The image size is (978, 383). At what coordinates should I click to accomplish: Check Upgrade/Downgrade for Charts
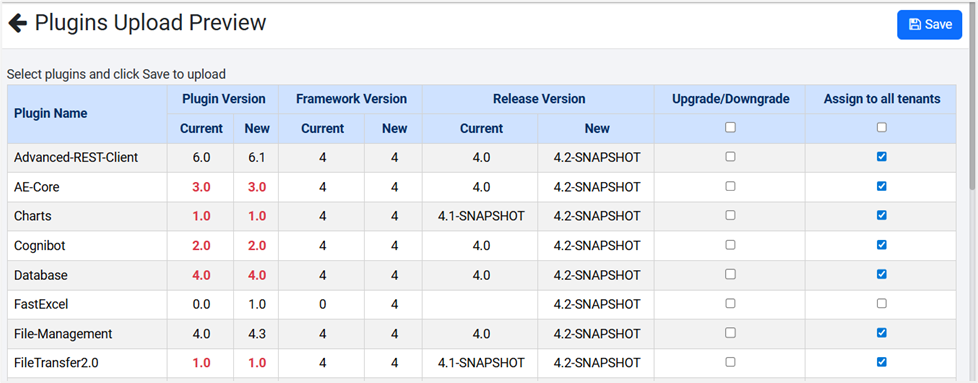730,215
